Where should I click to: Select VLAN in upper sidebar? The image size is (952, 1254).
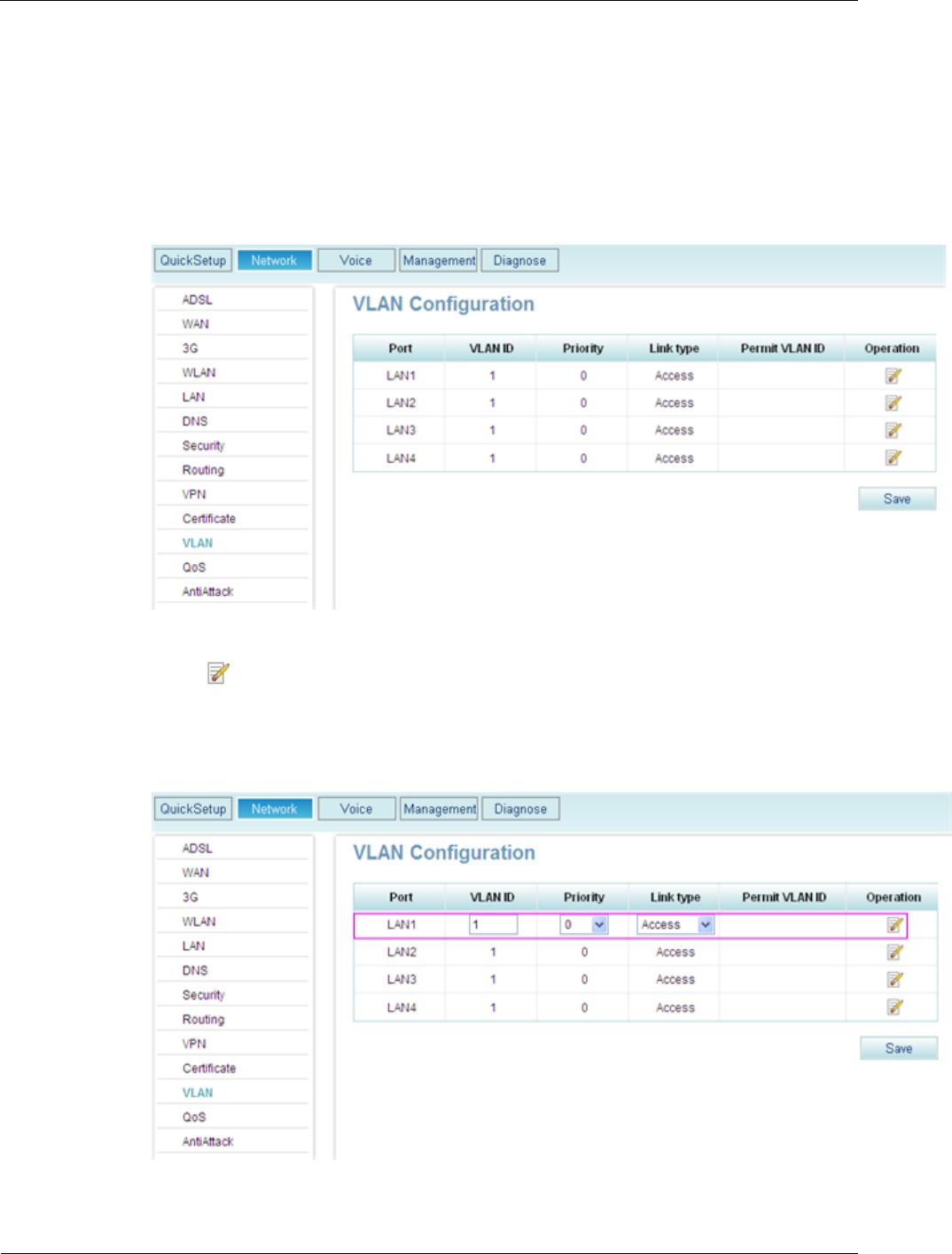198,543
